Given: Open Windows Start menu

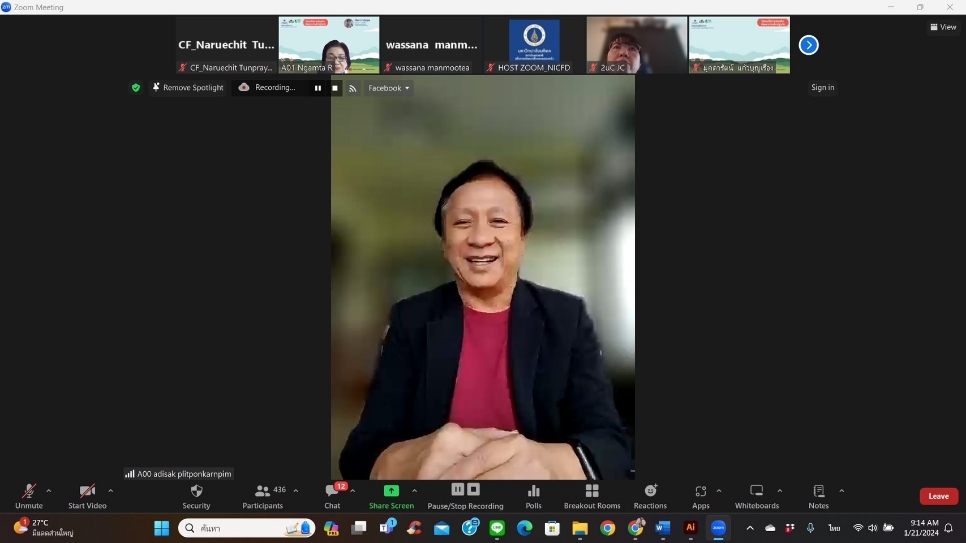Looking at the screenshot, I should click(x=161, y=528).
